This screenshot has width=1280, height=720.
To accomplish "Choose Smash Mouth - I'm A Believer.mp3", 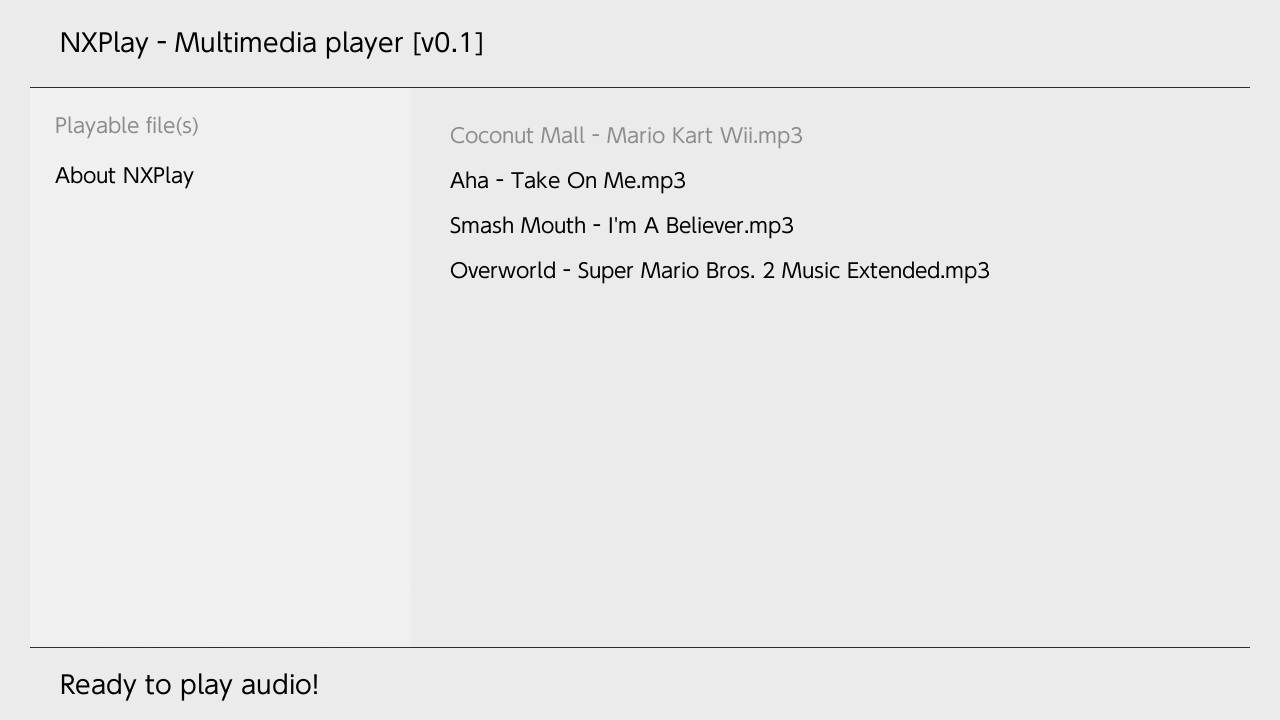I will 622,225.
